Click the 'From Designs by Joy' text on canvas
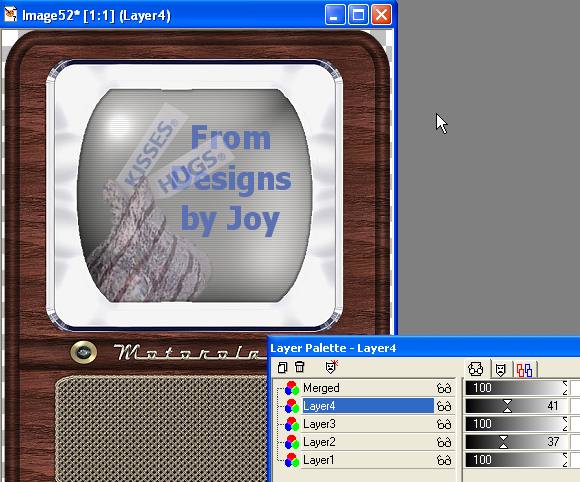The width and height of the screenshot is (580, 482). (x=235, y=180)
